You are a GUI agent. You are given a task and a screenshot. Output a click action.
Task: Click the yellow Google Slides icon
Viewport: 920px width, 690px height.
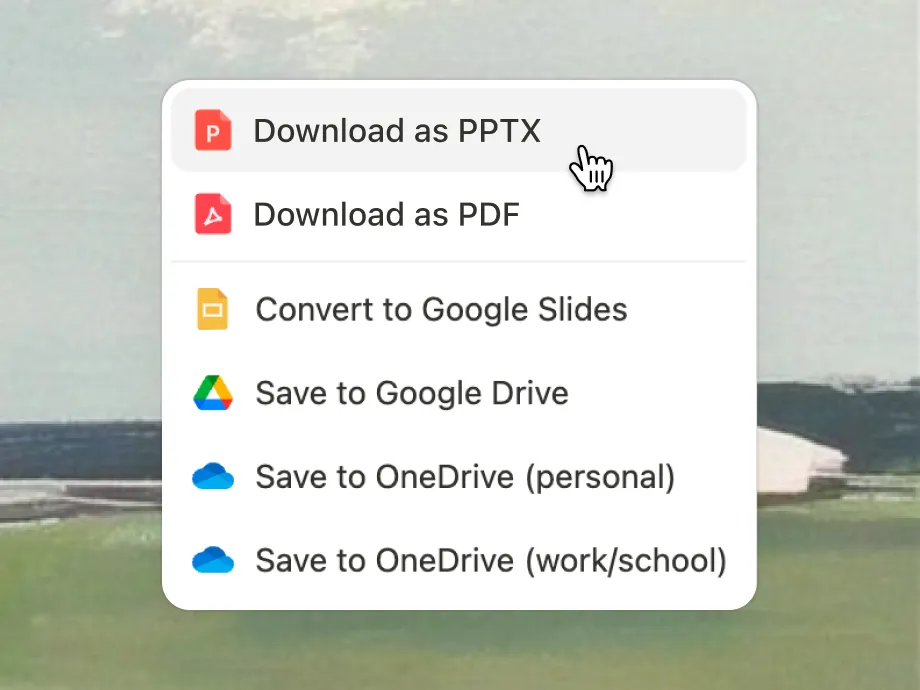coord(213,309)
